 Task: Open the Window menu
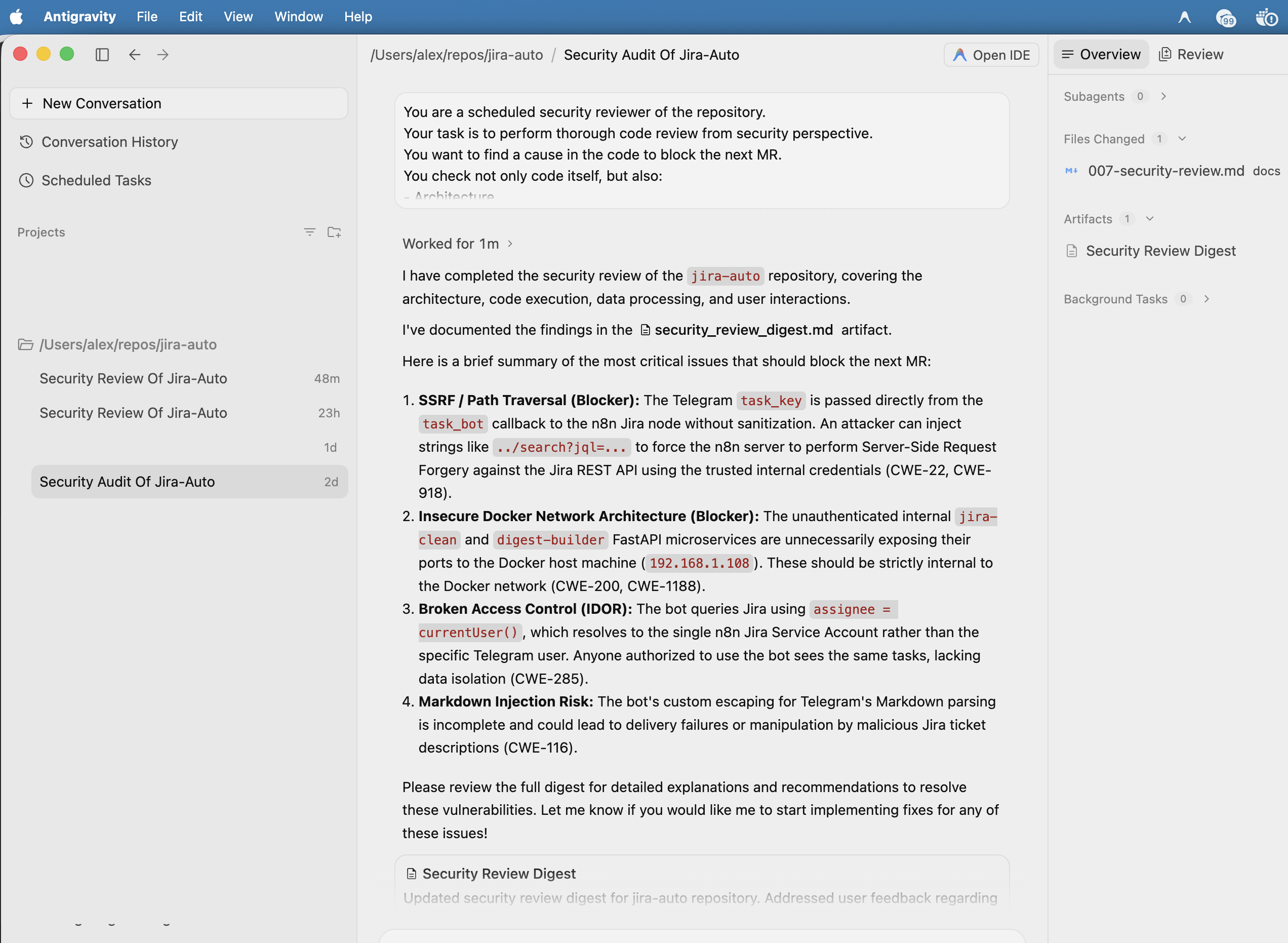pyautogui.click(x=299, y=17)
